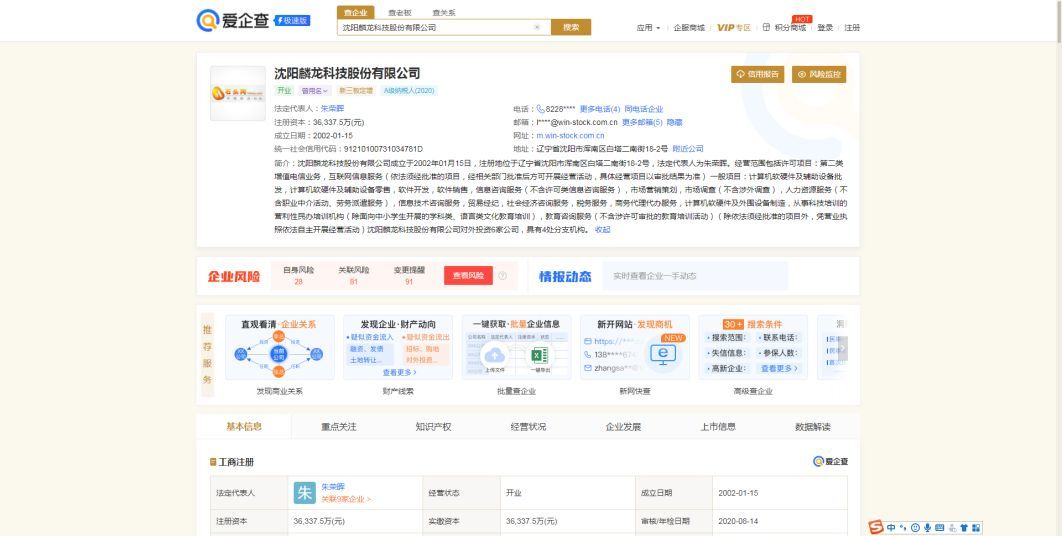Viewport: 1062px width, 536px height.
Task: Switch to the 重点关注 tab
Action: point(339,427)
